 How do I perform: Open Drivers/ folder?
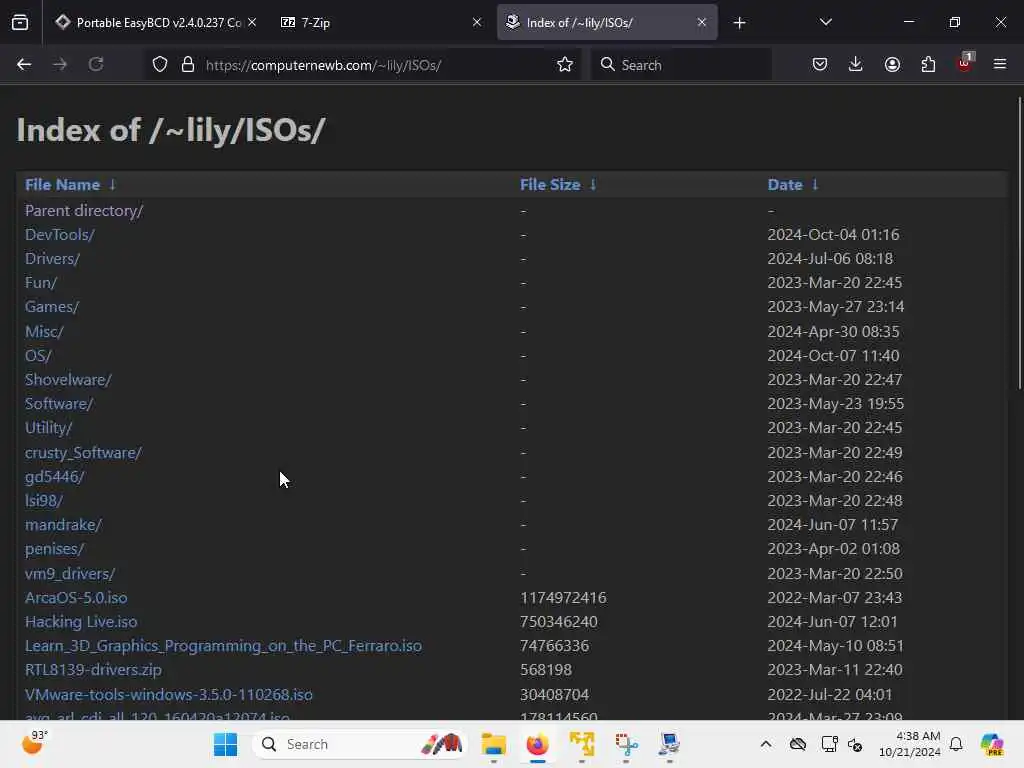[x=52, y=259]
